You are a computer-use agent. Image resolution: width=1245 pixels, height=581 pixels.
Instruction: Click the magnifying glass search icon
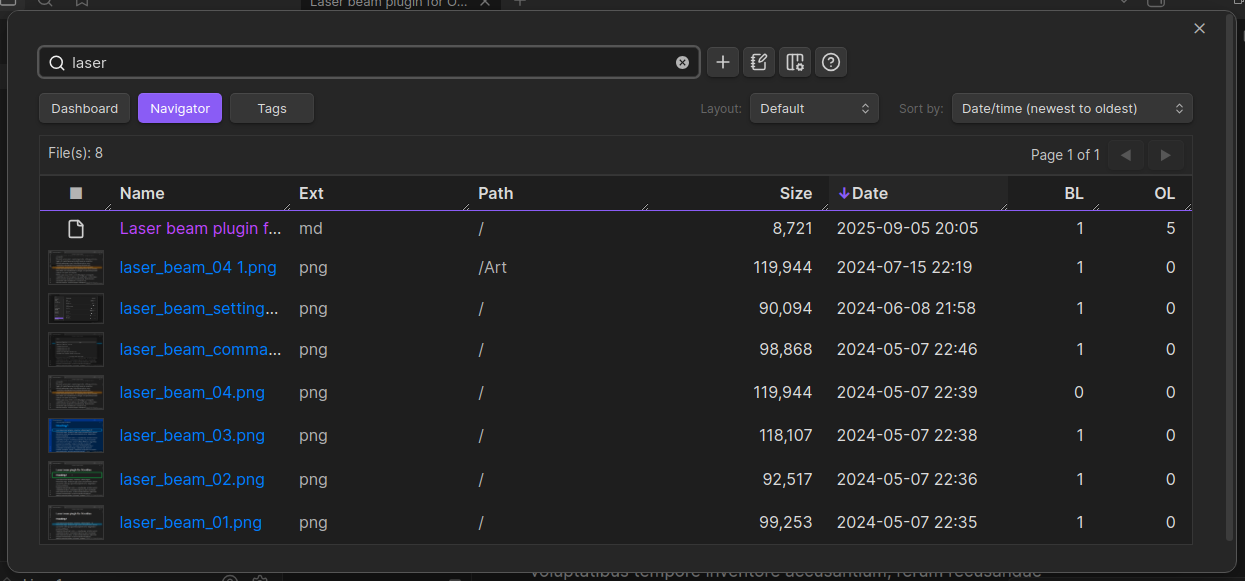[x=56, y=62]
